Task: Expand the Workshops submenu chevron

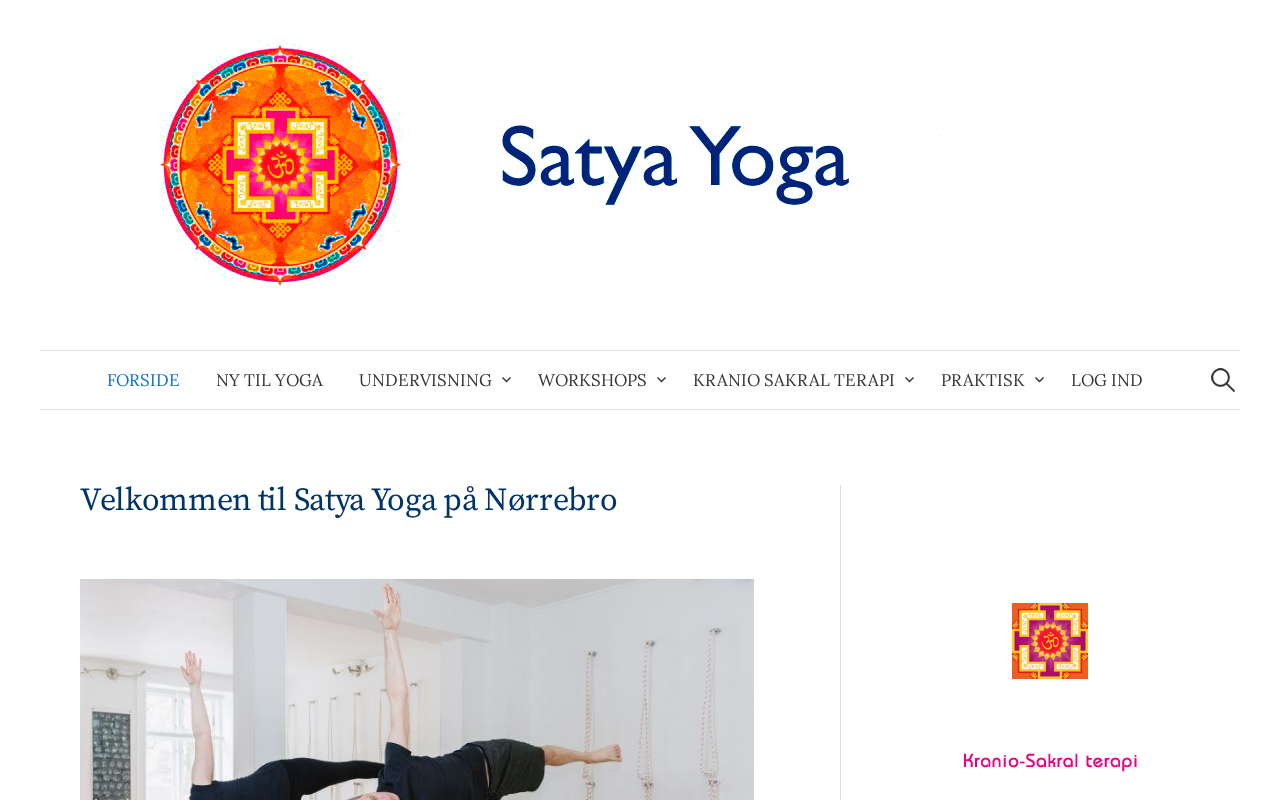Action: [661, 380]
